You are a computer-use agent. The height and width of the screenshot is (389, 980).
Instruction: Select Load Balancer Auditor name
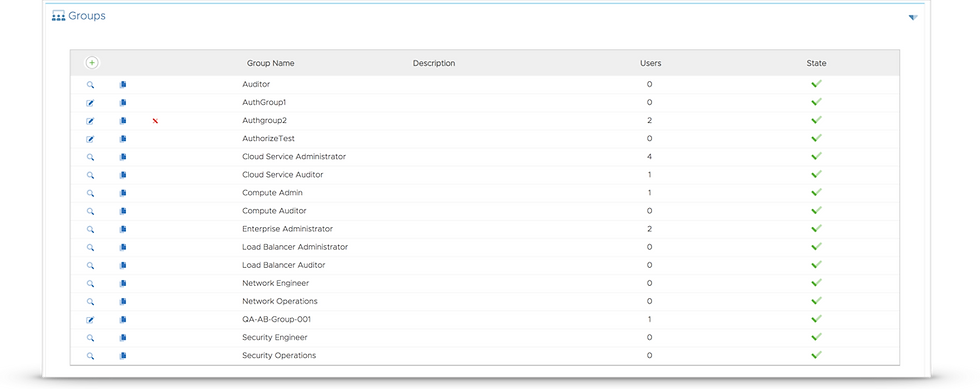[x=284, y=265]
